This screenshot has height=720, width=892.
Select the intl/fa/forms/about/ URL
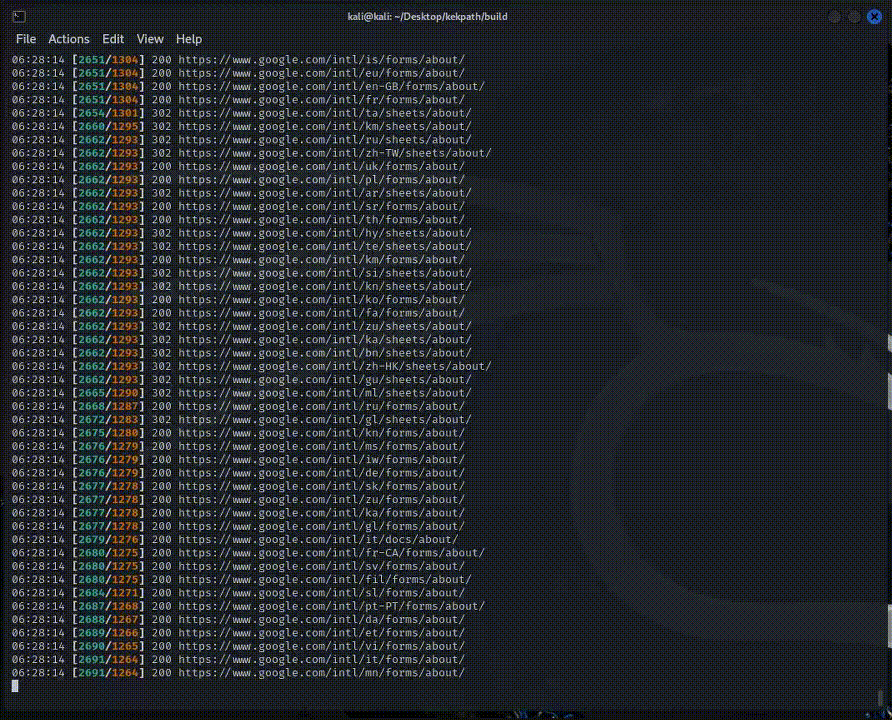321,313
